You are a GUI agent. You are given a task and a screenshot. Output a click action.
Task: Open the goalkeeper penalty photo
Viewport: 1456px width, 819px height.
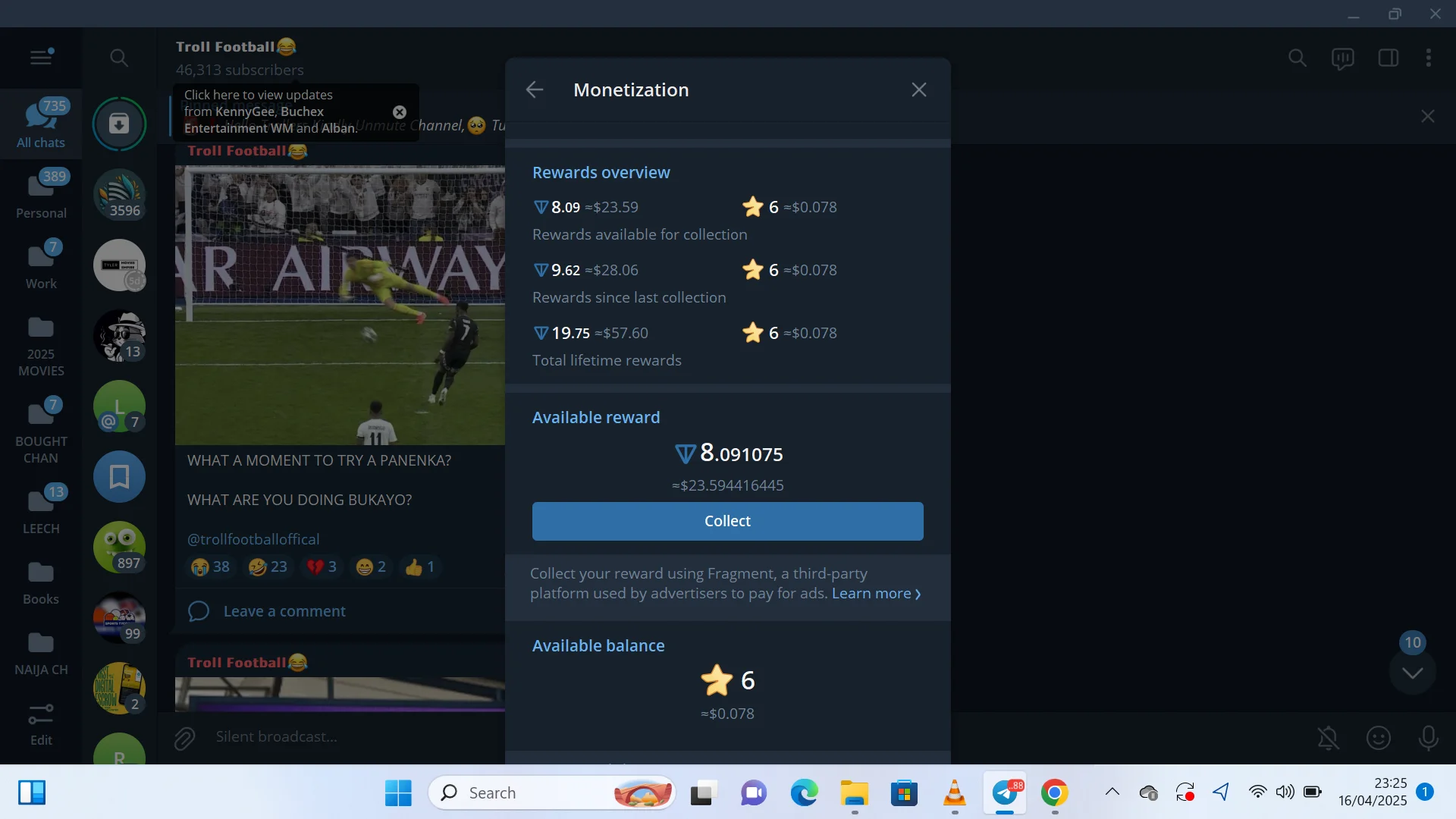tap(340, 305)
